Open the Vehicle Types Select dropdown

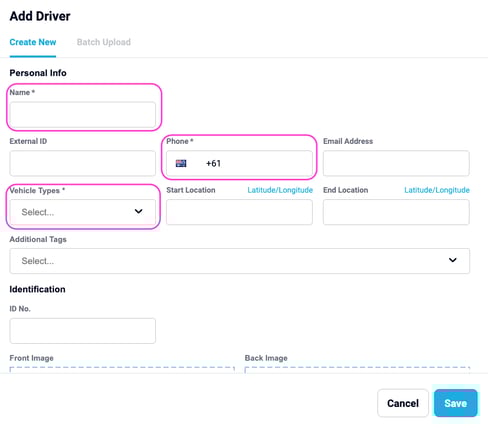click(83, 212)
